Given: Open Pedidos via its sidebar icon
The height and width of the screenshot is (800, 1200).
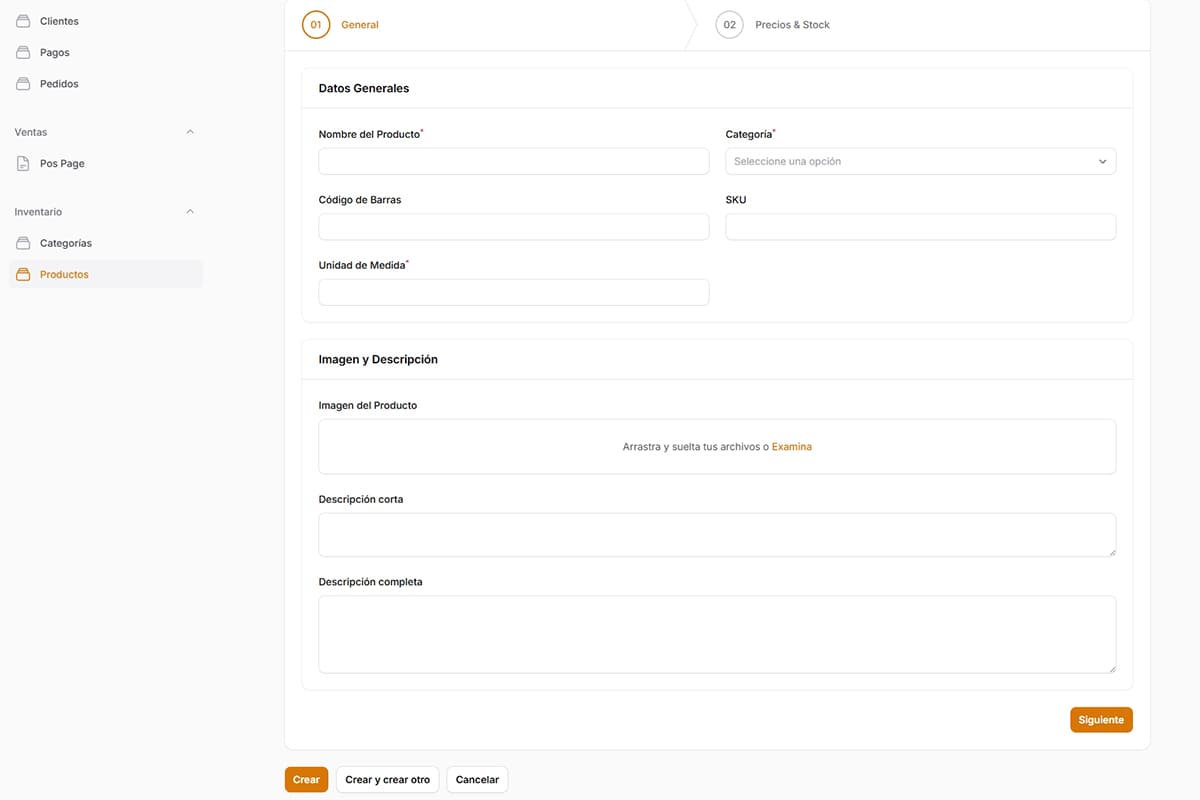Looking at the screenshot, I should pyautogui.click(x=22, y=83).
